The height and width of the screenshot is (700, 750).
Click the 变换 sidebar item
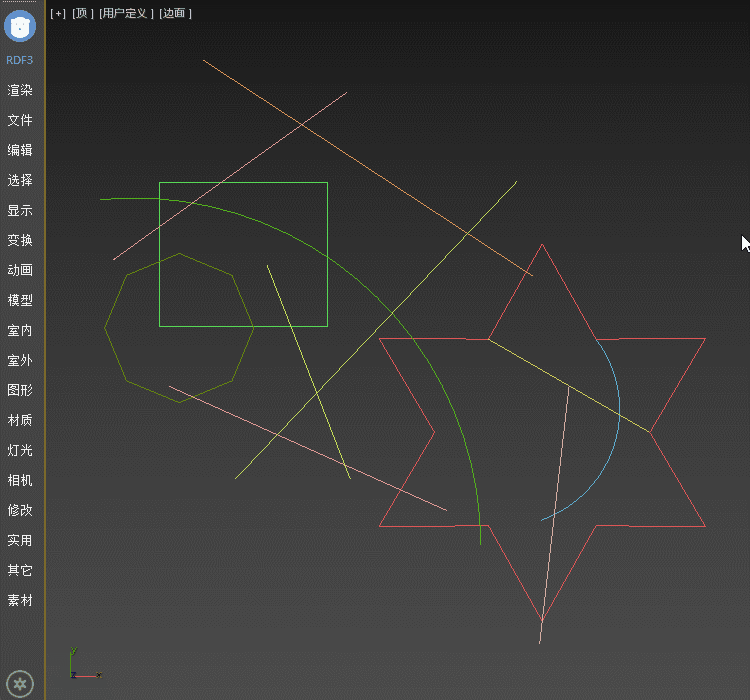pyautogui.click(x=20, y=240)
